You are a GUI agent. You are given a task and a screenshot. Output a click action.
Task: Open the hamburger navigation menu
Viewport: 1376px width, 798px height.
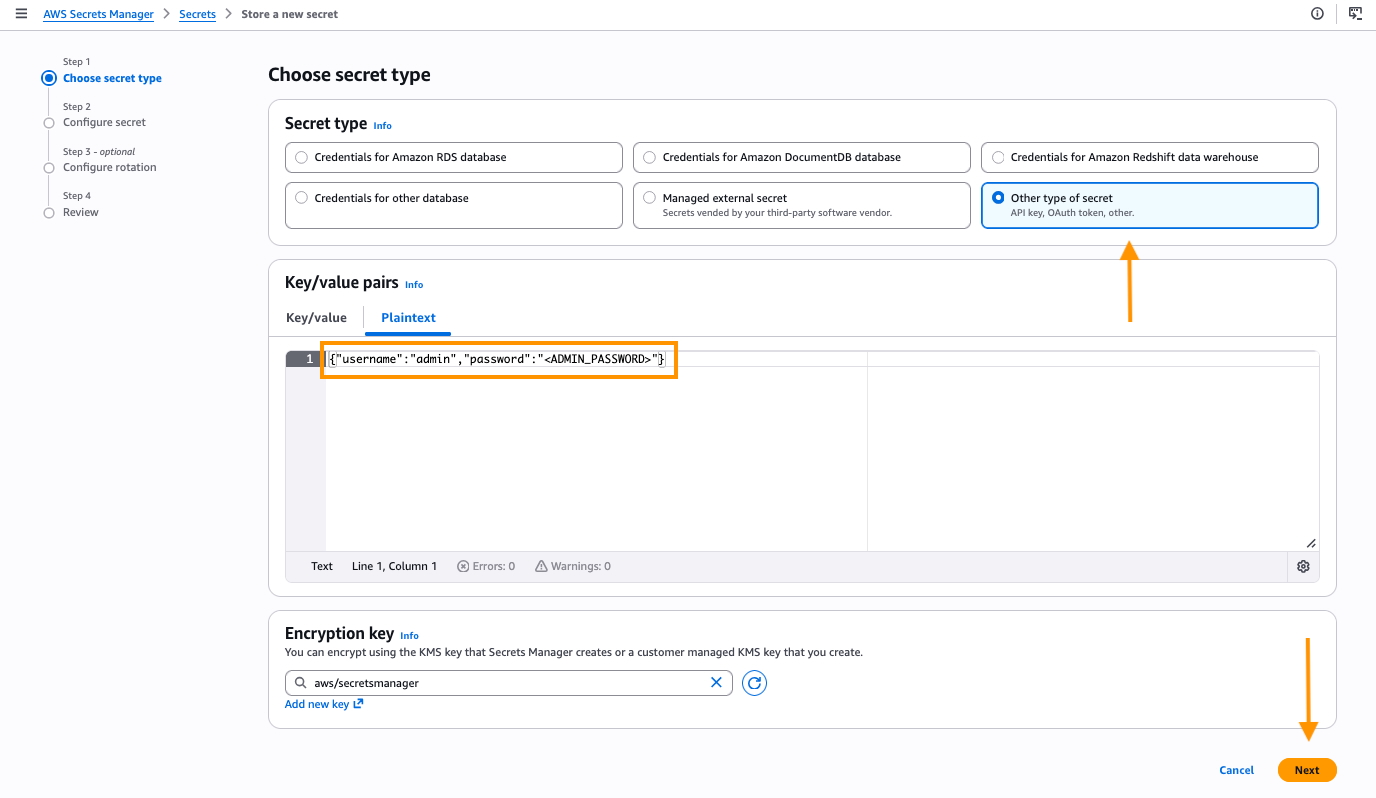pyautogui.click(x=21, y=14)
